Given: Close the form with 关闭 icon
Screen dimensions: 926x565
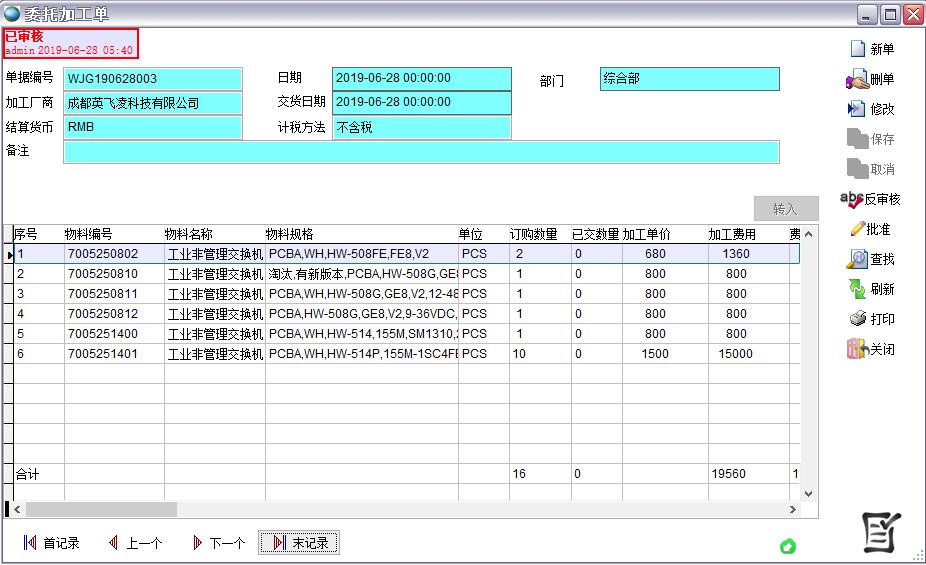Looking at the screenshot, I should [x=857, y=349].
